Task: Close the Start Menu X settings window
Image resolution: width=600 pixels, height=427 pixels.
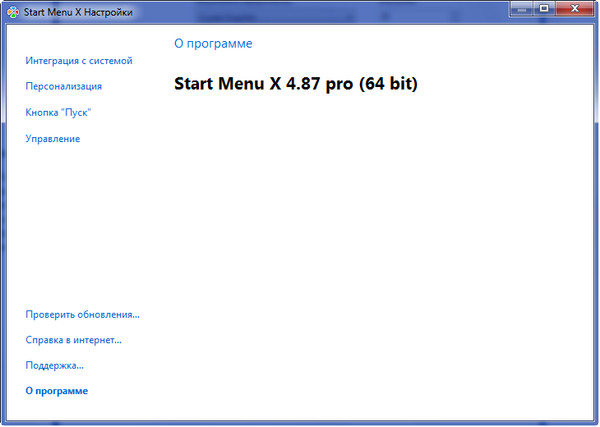Action: pos(574,8)
